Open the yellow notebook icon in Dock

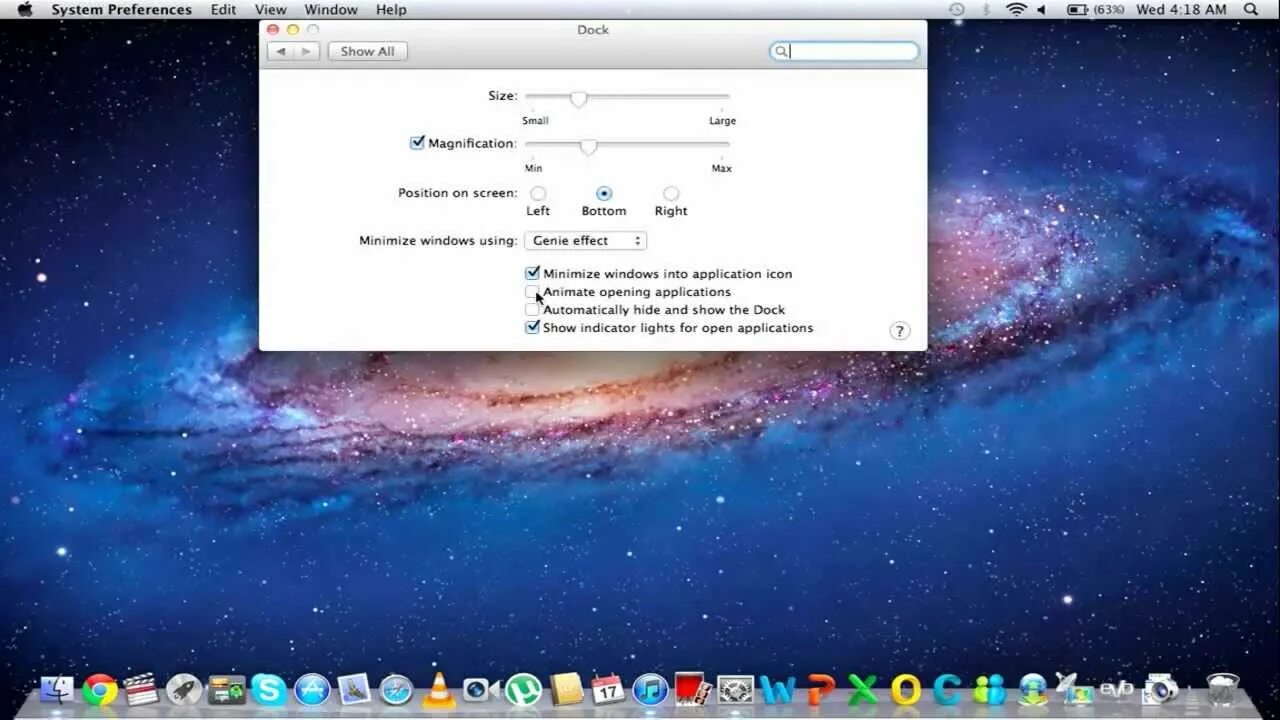coord(566,690)
